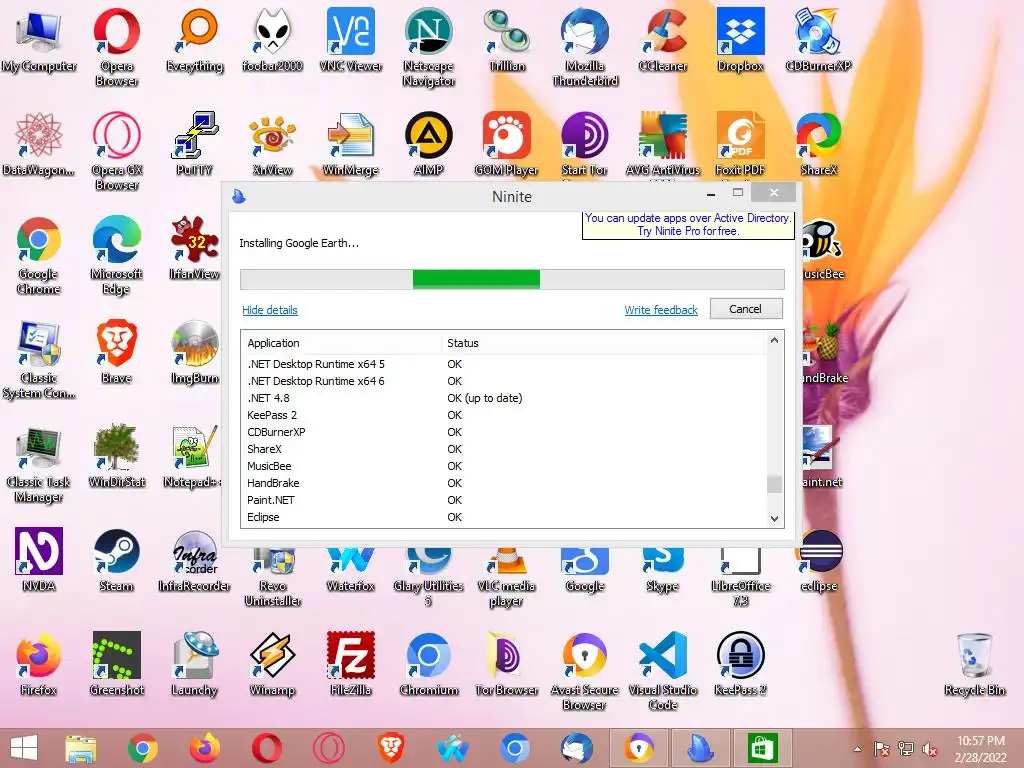Select the WinMerge desktop icon
The height and width of the screenshot is (768, 1024).
click(351, 144)
